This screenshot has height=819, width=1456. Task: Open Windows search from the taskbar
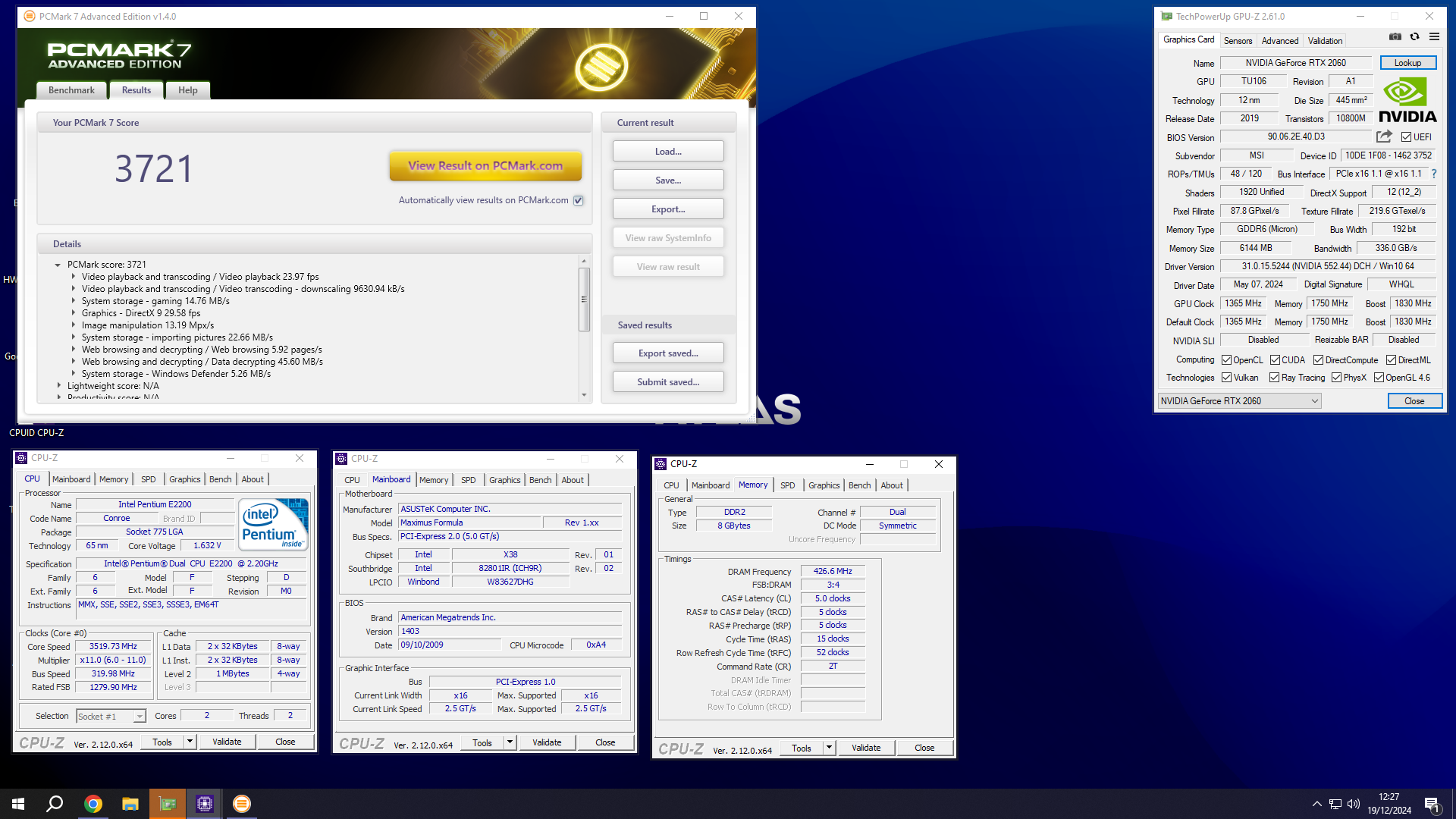[x=55, y=804]
